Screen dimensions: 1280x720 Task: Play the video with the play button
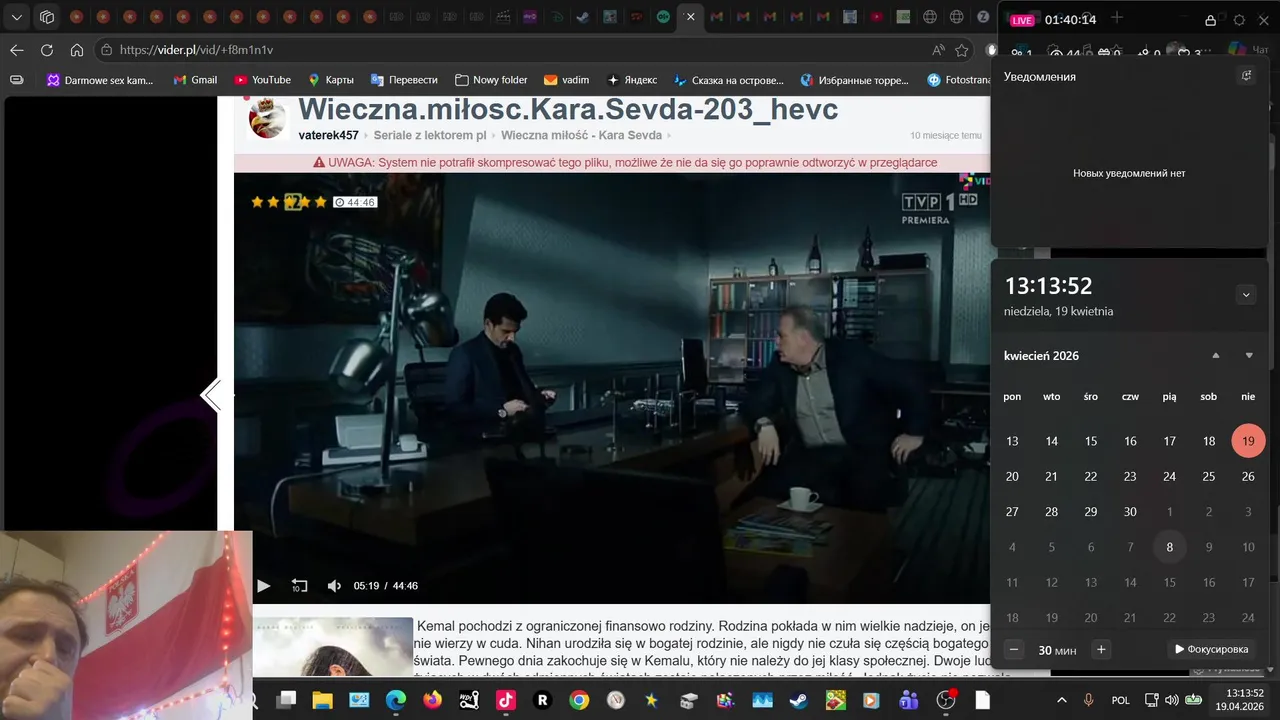click(264, 586)
